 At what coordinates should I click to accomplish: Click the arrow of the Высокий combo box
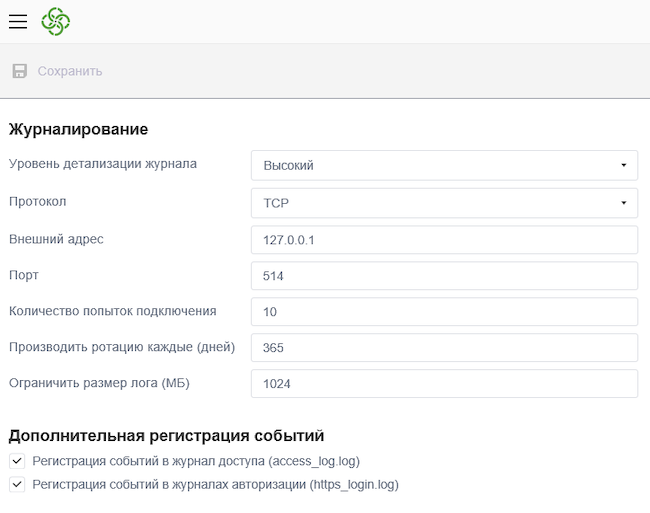pos(623,165)
